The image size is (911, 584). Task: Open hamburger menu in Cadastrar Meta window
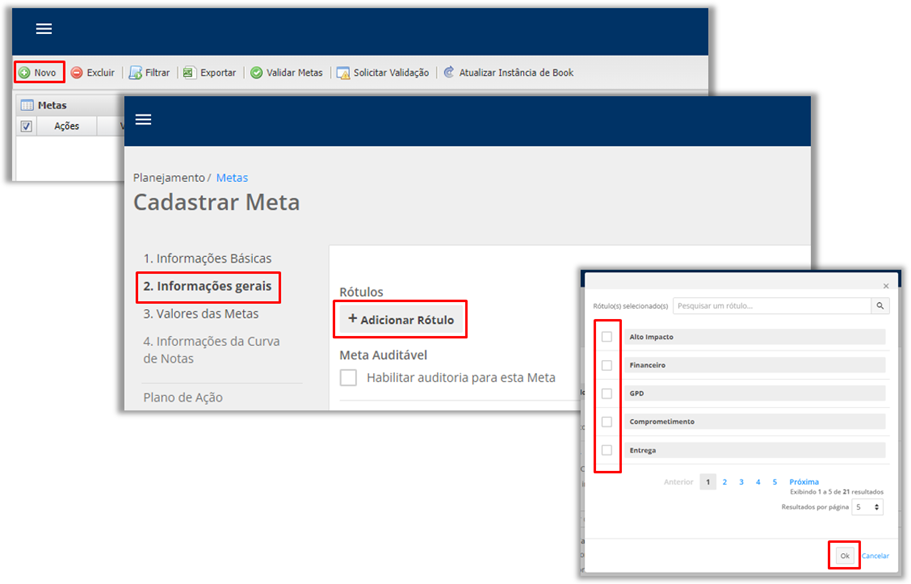click(143, 120)
